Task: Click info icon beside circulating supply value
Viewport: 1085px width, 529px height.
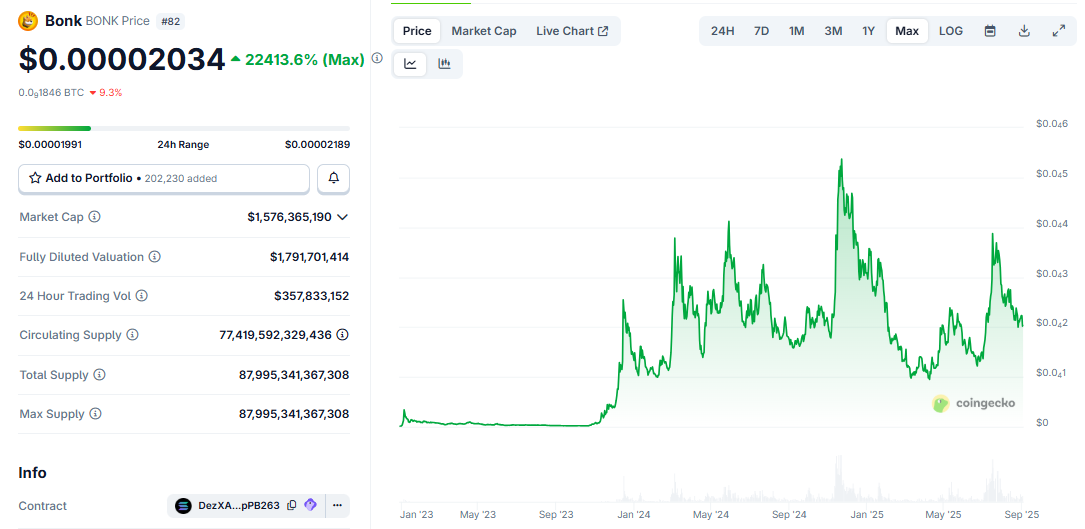Action: 343,335
